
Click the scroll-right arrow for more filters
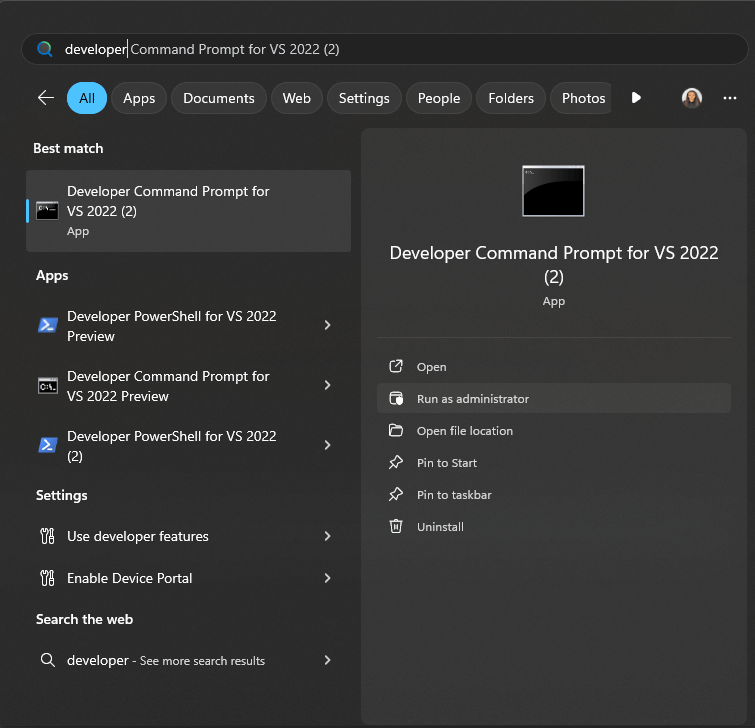pyautogui.click(x=636, y=98)
